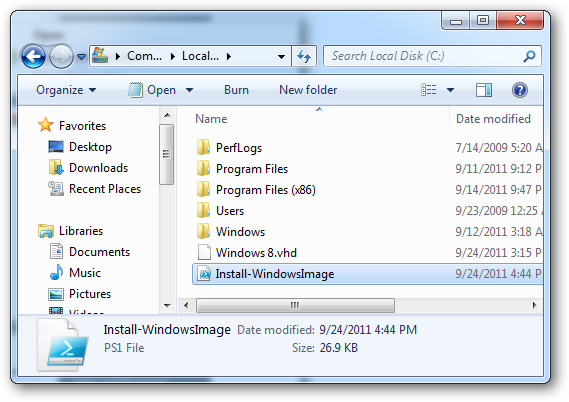The width and height of the screenshot is (569, 402).
Task: Open Downloads in the navigation pane
Action: pos(98,168)
